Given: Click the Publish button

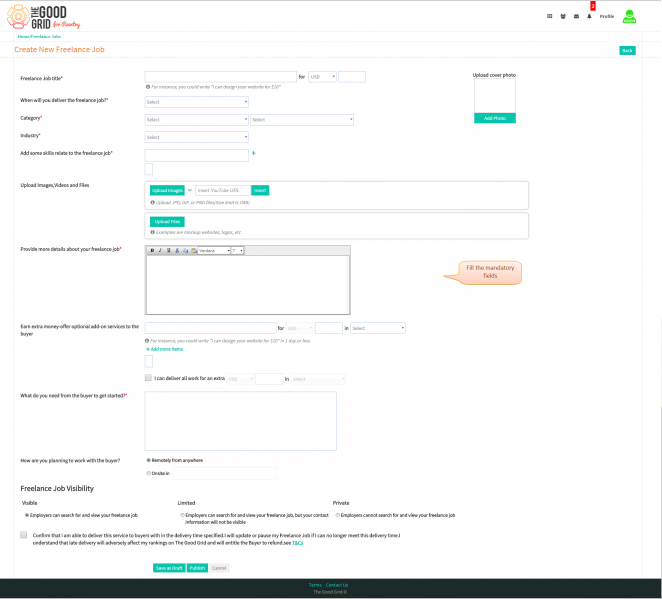Looking at the screenshot, I should coord(197,568).
